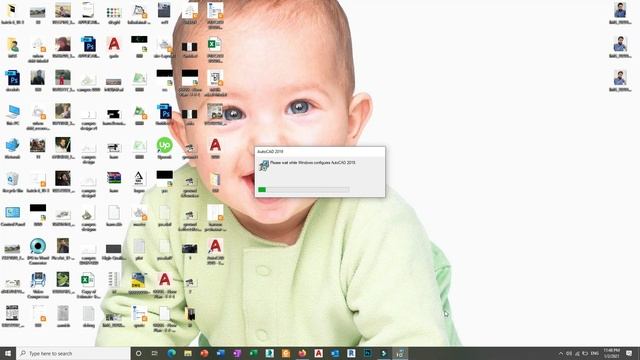Open Task View from the taskbar
640x360 pixels.
click(155, 353)
